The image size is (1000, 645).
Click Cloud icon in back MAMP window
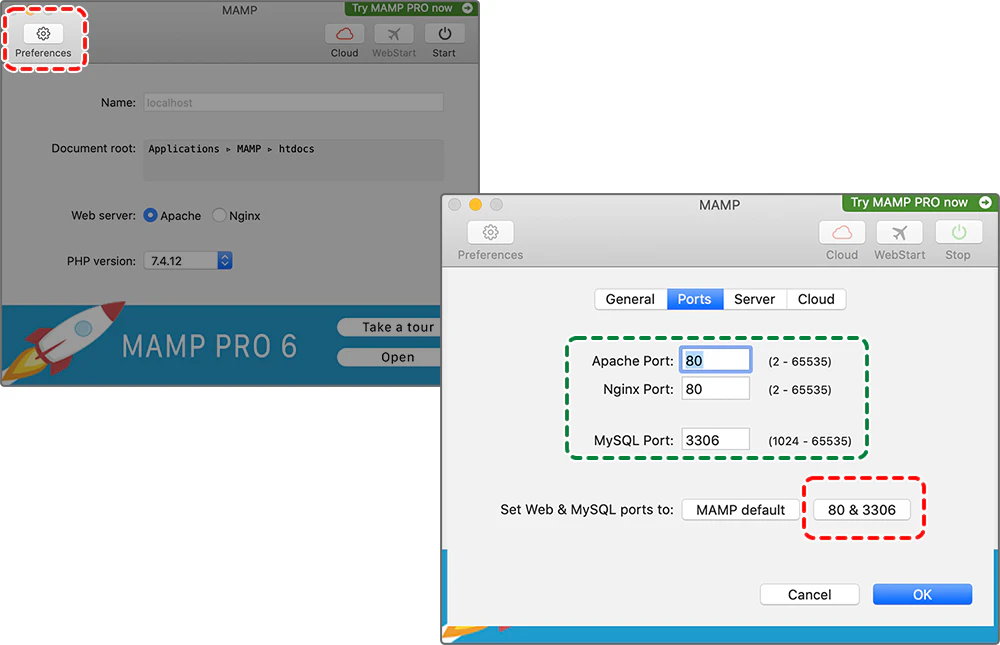click(344, 34)
